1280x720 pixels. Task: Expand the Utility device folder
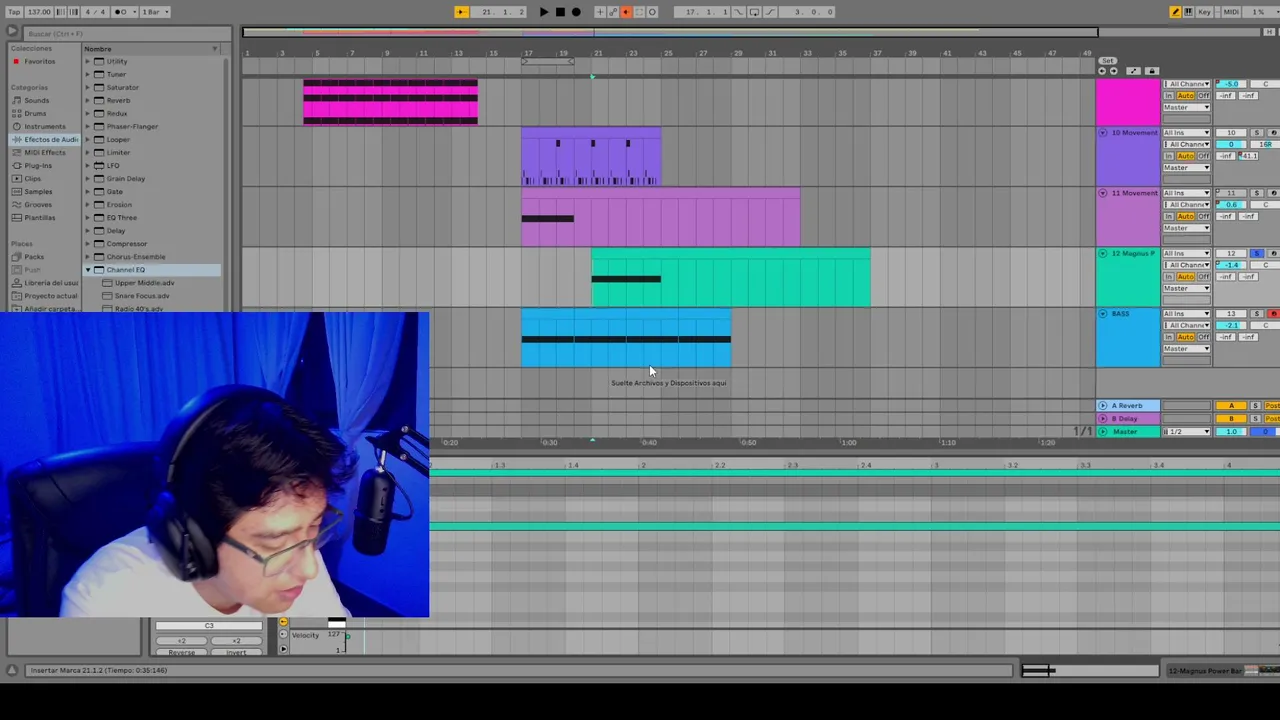pyautogui.click(x=87, y=62)
